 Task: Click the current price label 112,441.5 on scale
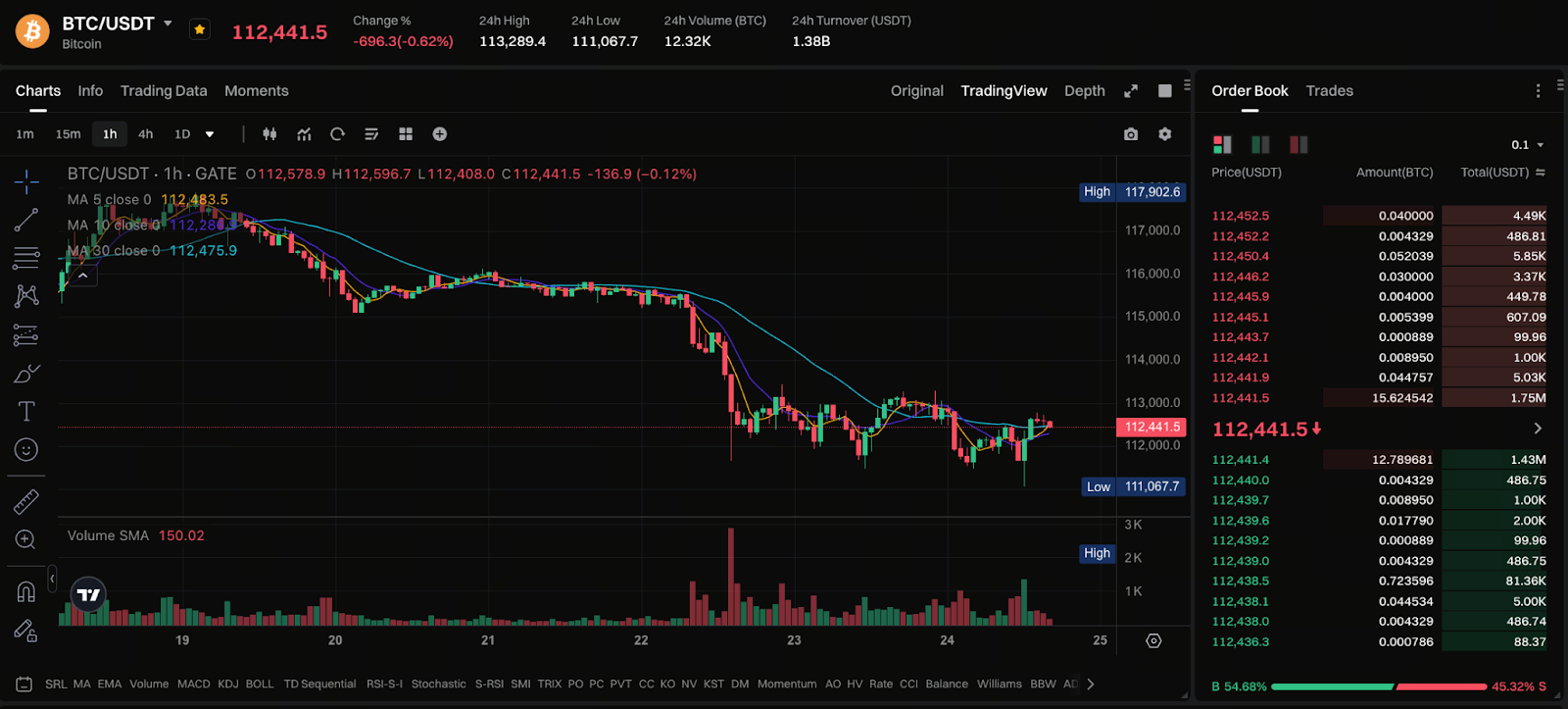[1152, 427]
